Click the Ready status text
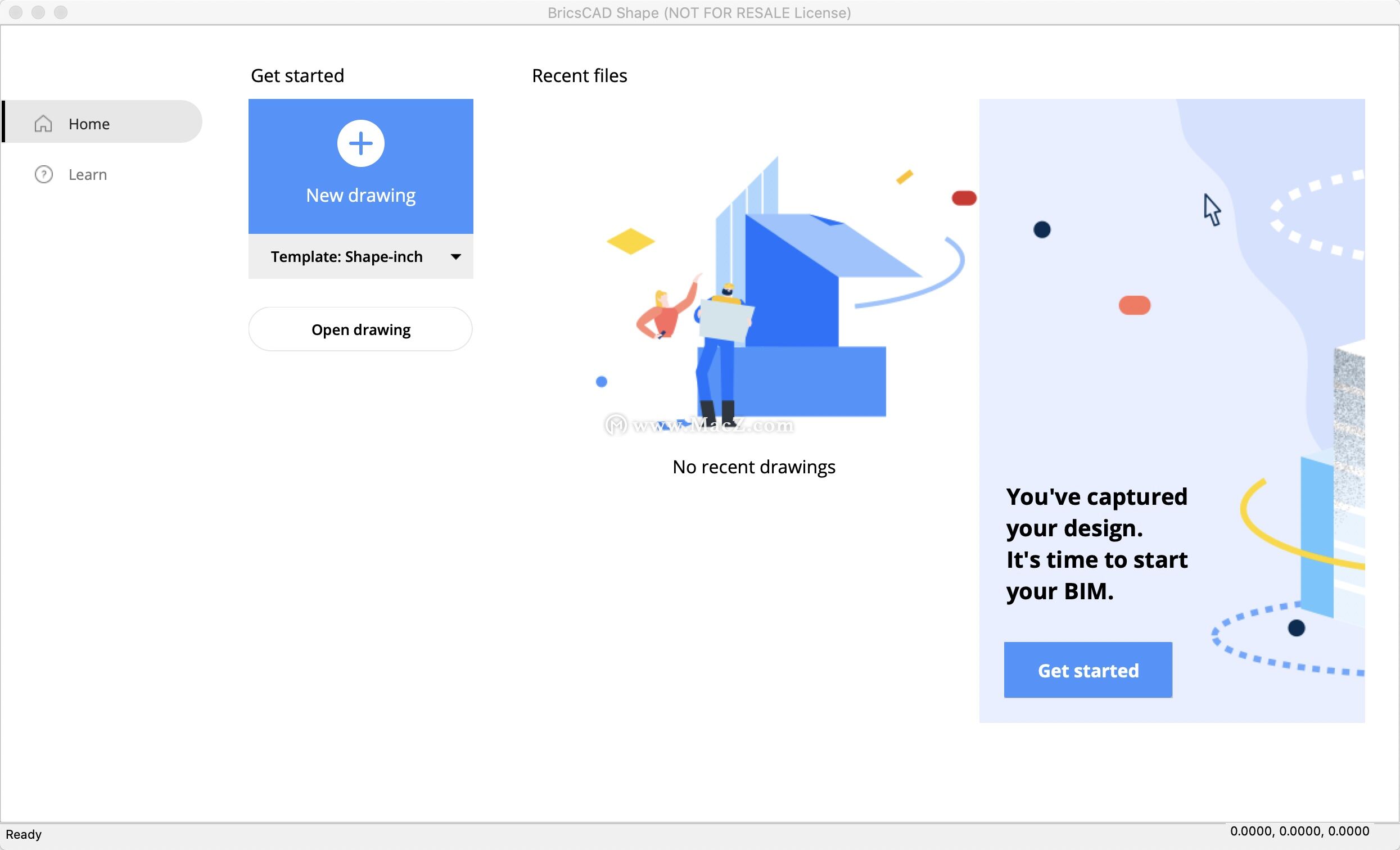Image resolution: width=1400 pixels, height=850 pixels. [24, 834]
